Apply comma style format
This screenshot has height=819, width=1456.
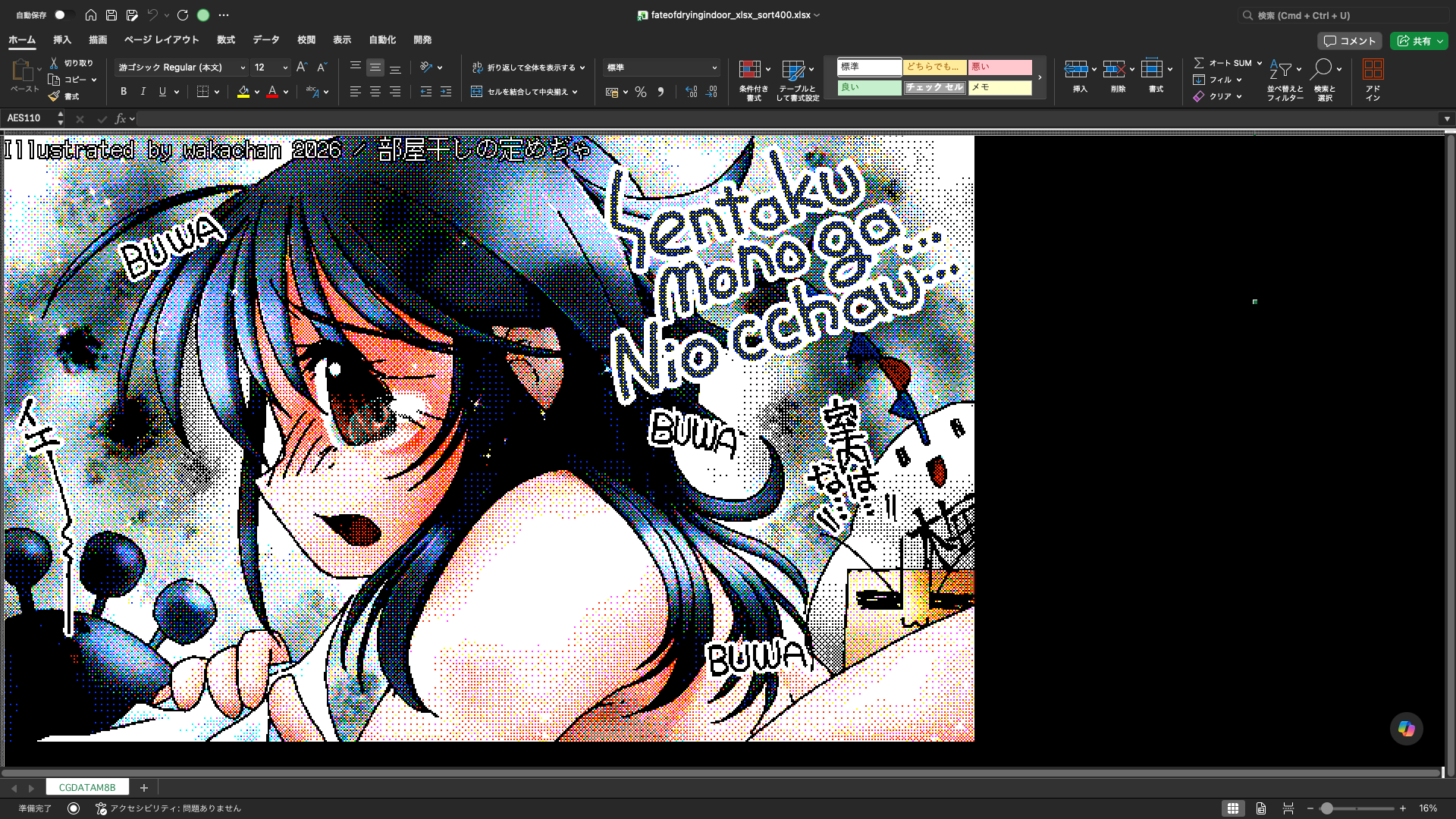[661, 92]
